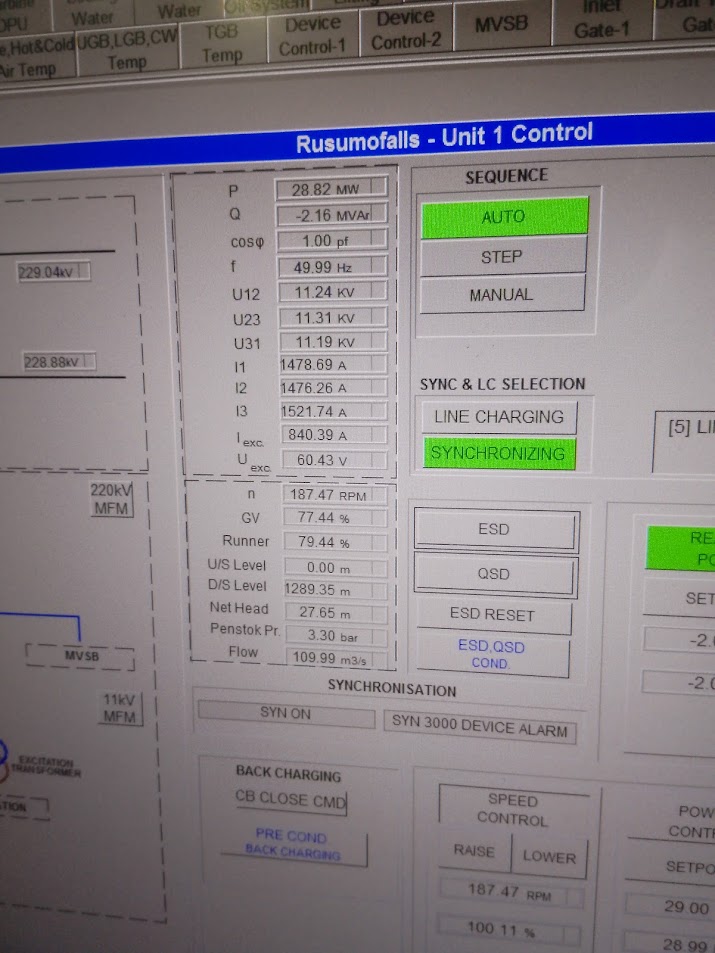Choose LINE CHARGING selection

pos(499,417)
